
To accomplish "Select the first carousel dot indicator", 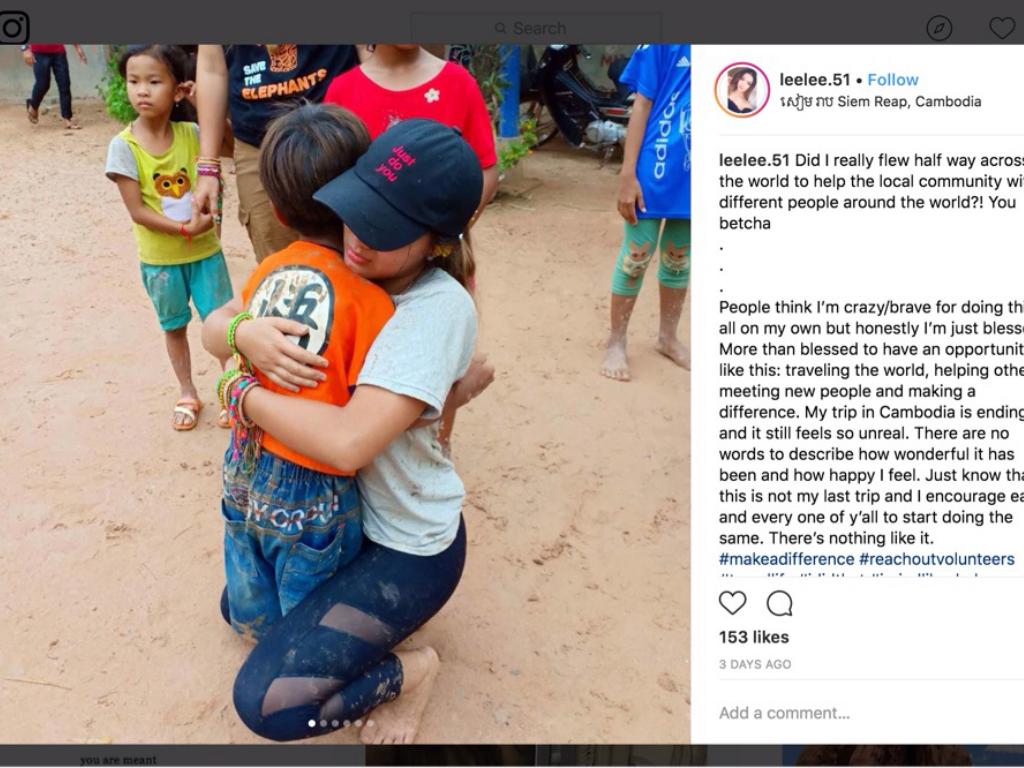I will pos(312,723).
